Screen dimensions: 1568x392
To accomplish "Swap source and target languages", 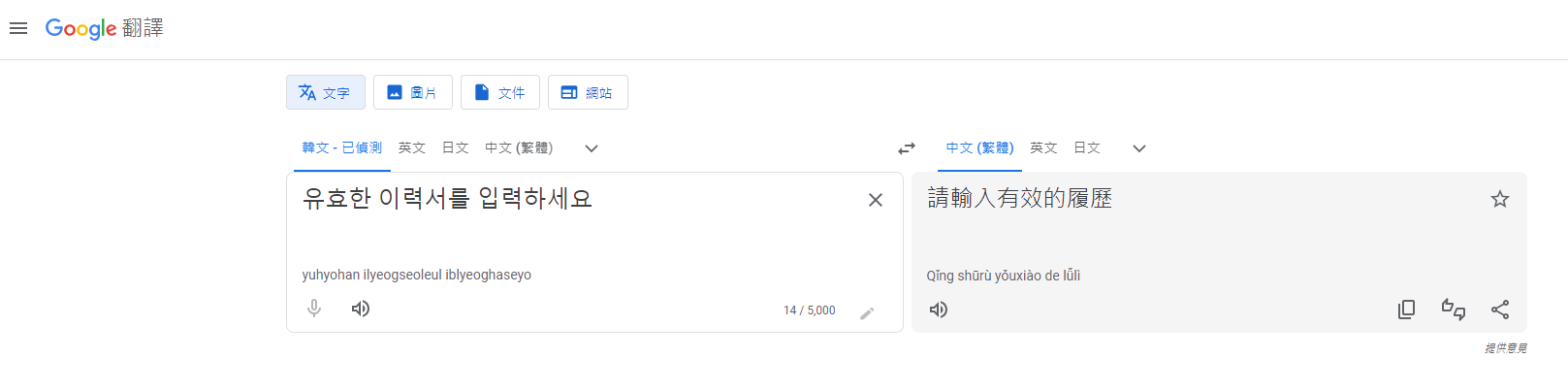I will [907, 148].
